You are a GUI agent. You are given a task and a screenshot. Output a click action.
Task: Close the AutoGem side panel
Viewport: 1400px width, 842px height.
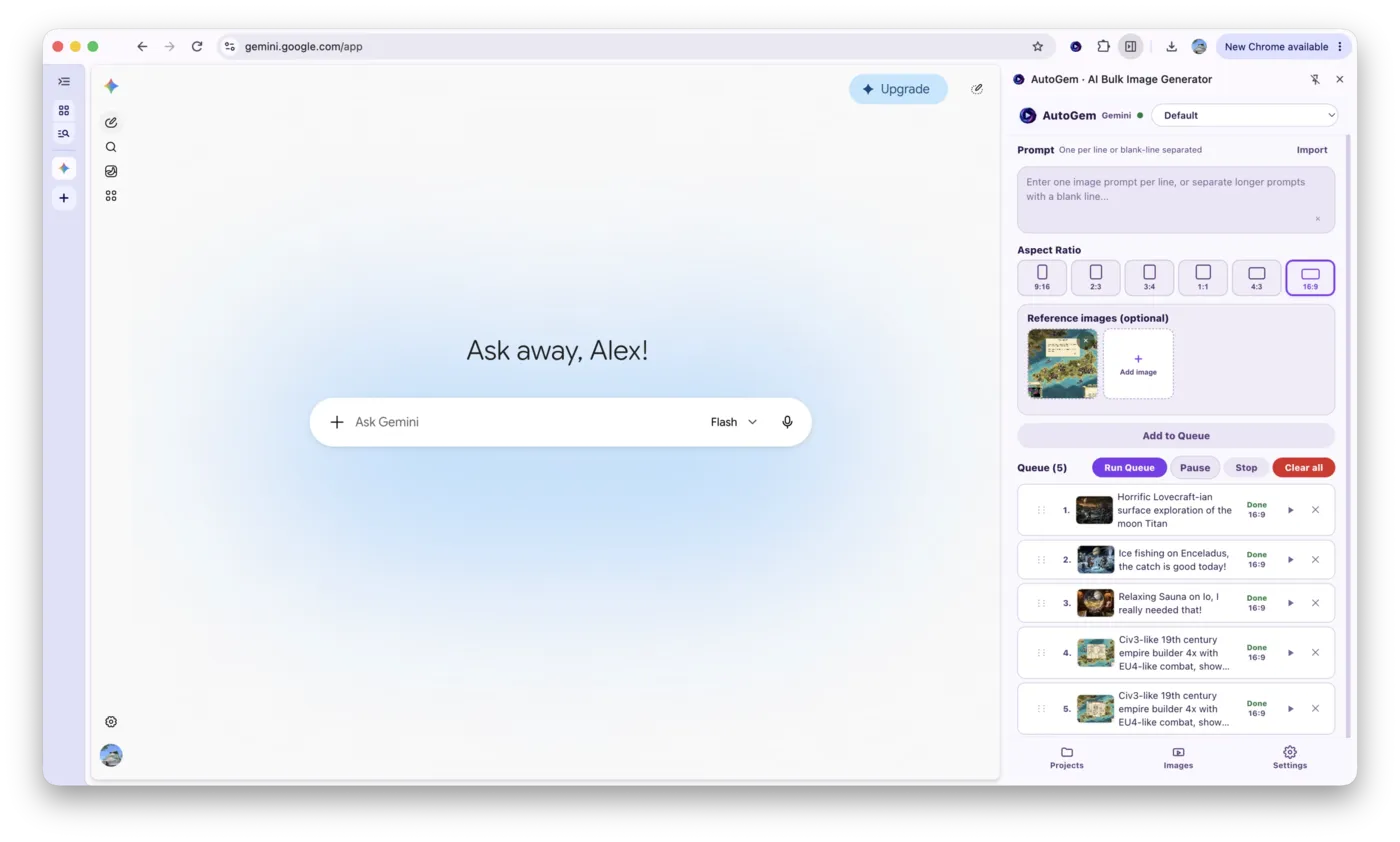(x=1340, y=79)
